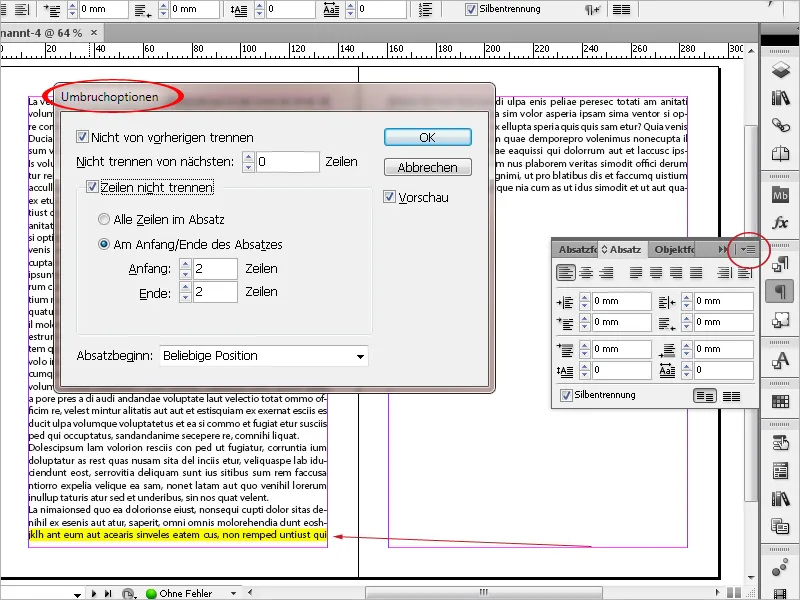
Task: Select the document tab at 64 %
Action: coord(41,33)
